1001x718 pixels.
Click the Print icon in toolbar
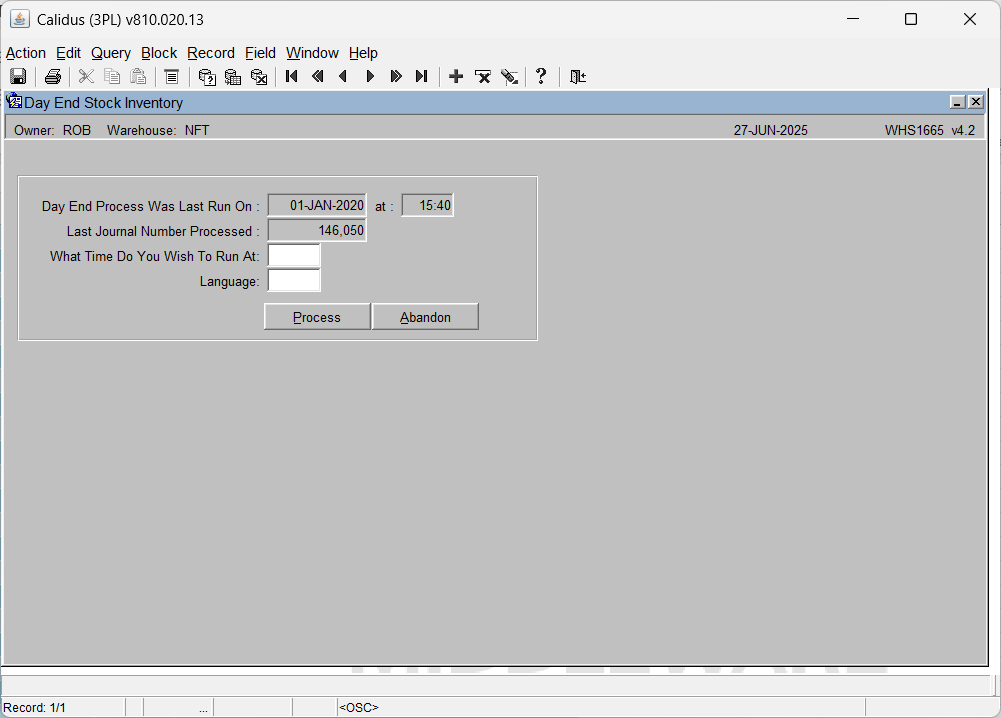coord(53,77)
